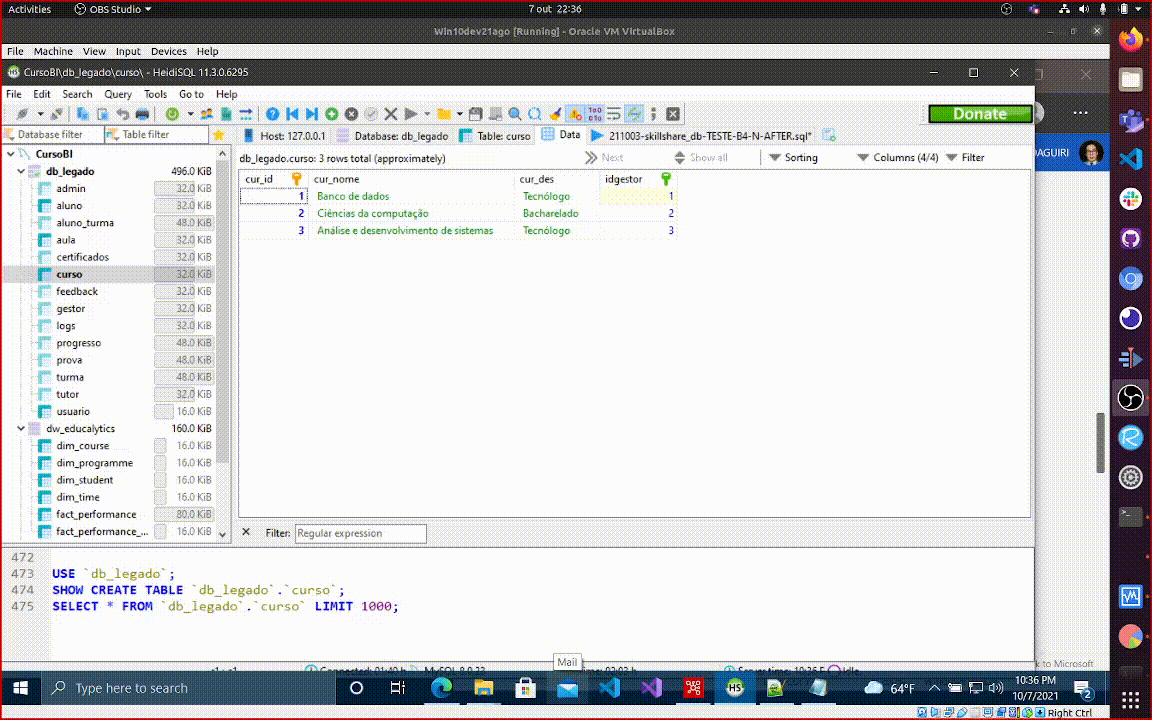Click the Load SQL file folder icon
This screenshot has height=720, width=1152.
(x=444, y=114)
